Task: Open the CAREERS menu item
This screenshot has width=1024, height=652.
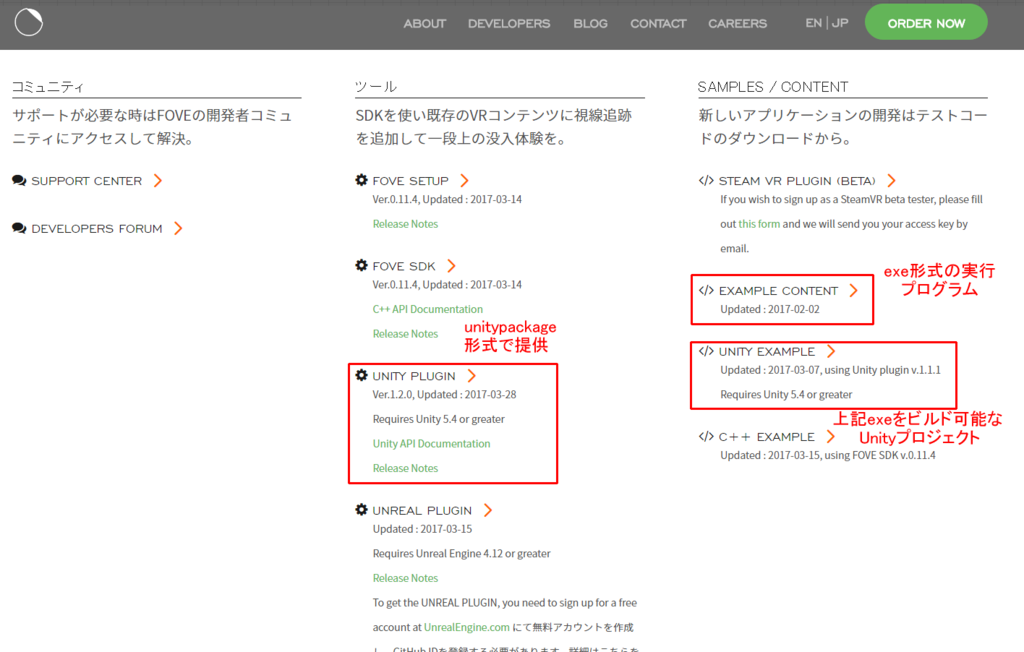Action: coord(737,24)
